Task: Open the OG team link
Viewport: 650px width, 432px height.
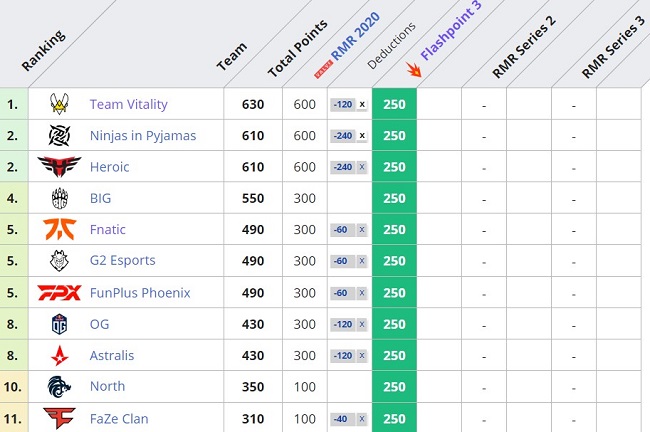Action: [99, 324]
